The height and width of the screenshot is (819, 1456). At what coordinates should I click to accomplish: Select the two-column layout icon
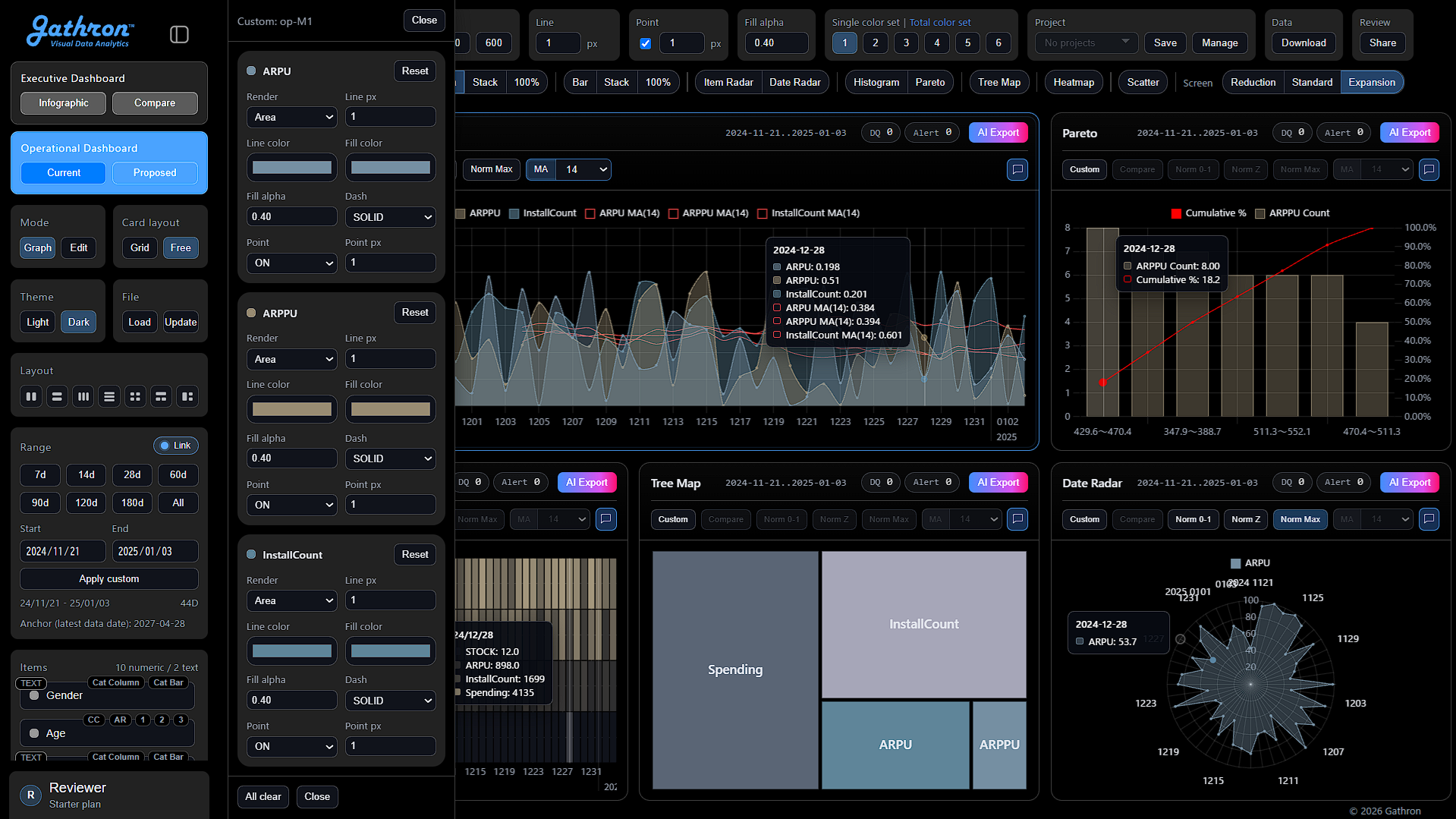pyautogui.click(x=31, y=396)
